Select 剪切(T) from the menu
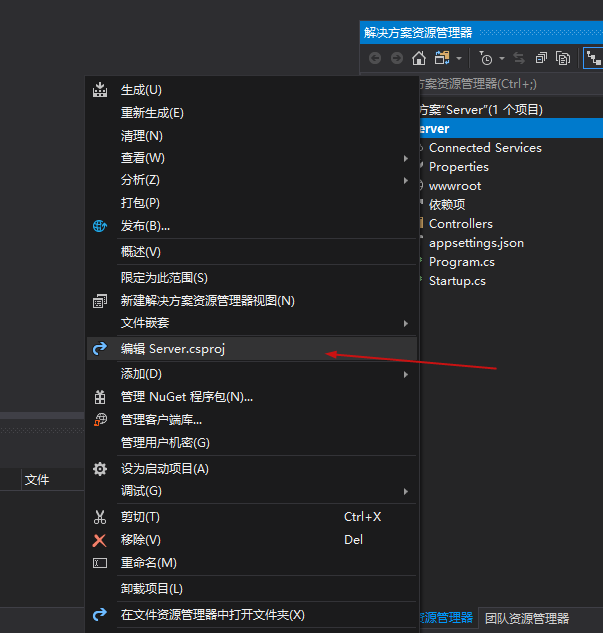Screen dimensions: 603x633 point(252,517)
